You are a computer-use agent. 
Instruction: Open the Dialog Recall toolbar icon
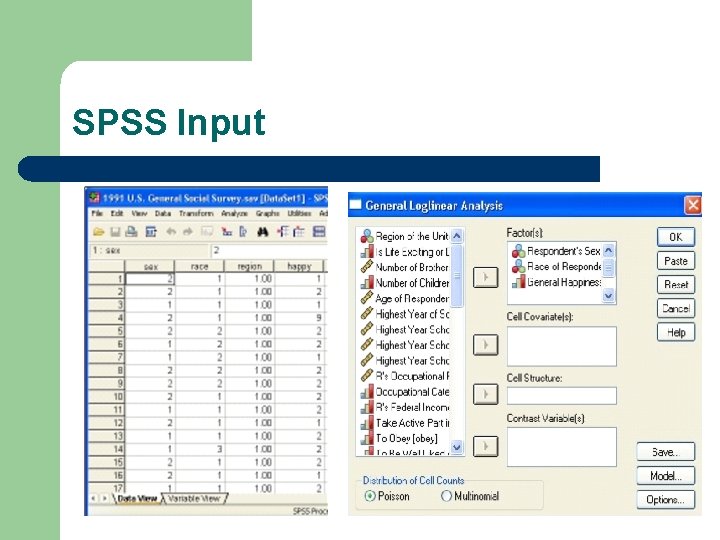pos(151,232)
